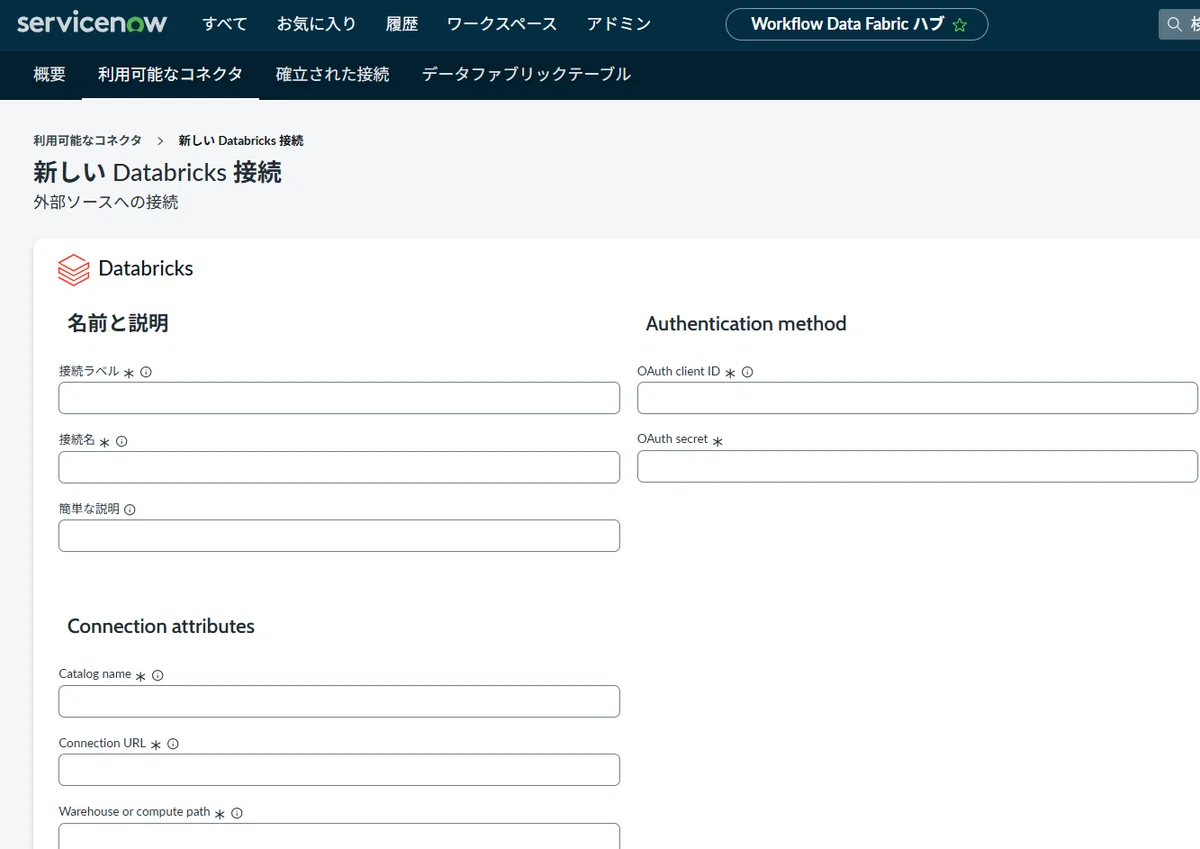The image size is (1200, 849).
Task: Switch to the 利用可能なコネクタ tab
Action: click(x=170, y=74)
